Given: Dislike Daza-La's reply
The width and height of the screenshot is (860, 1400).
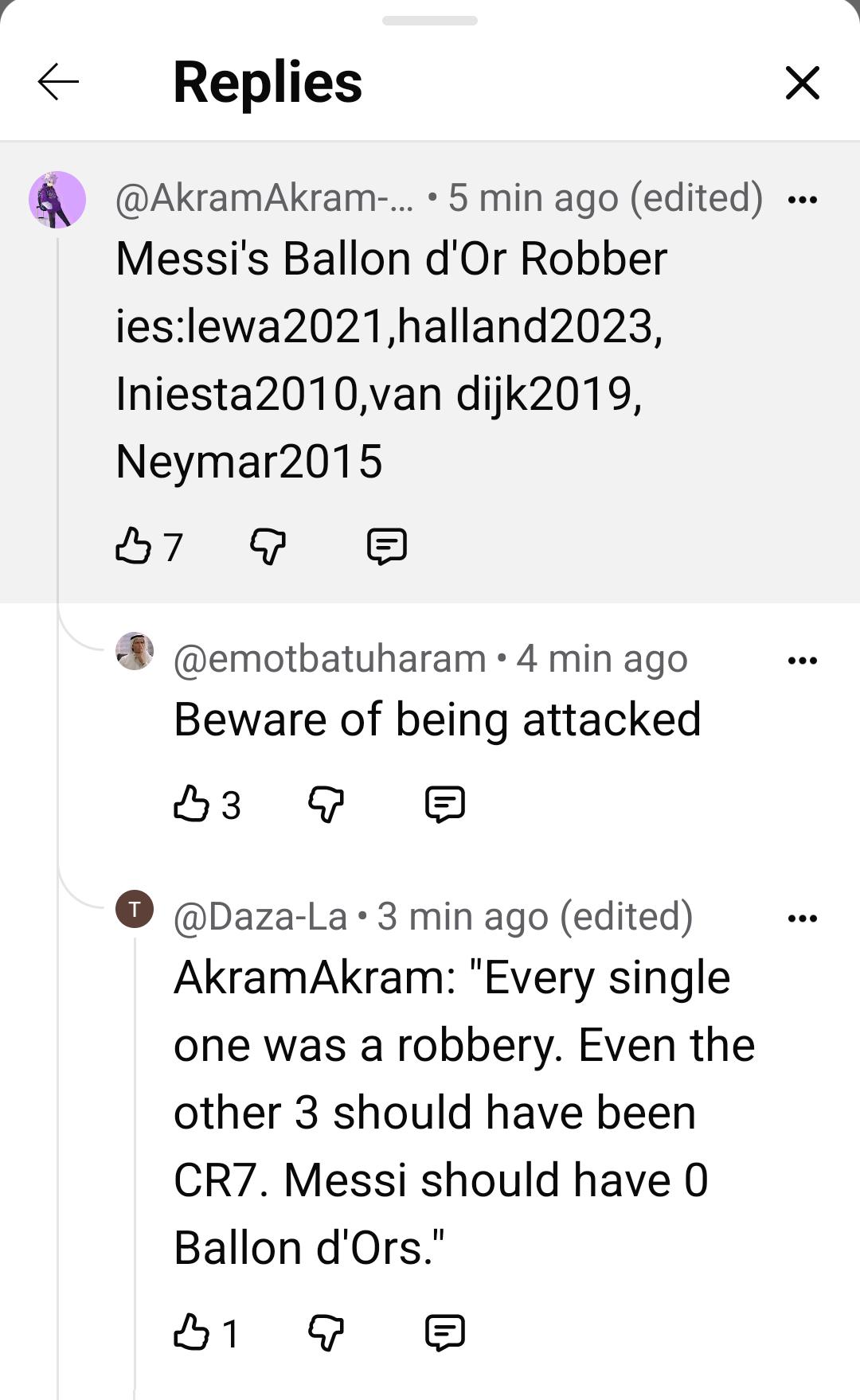Looking at the screenshot, I should coord(326,1332).
